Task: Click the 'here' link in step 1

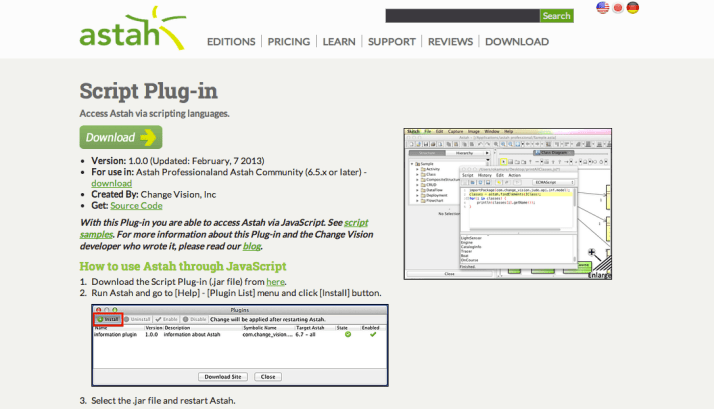Action: [275, 282]
